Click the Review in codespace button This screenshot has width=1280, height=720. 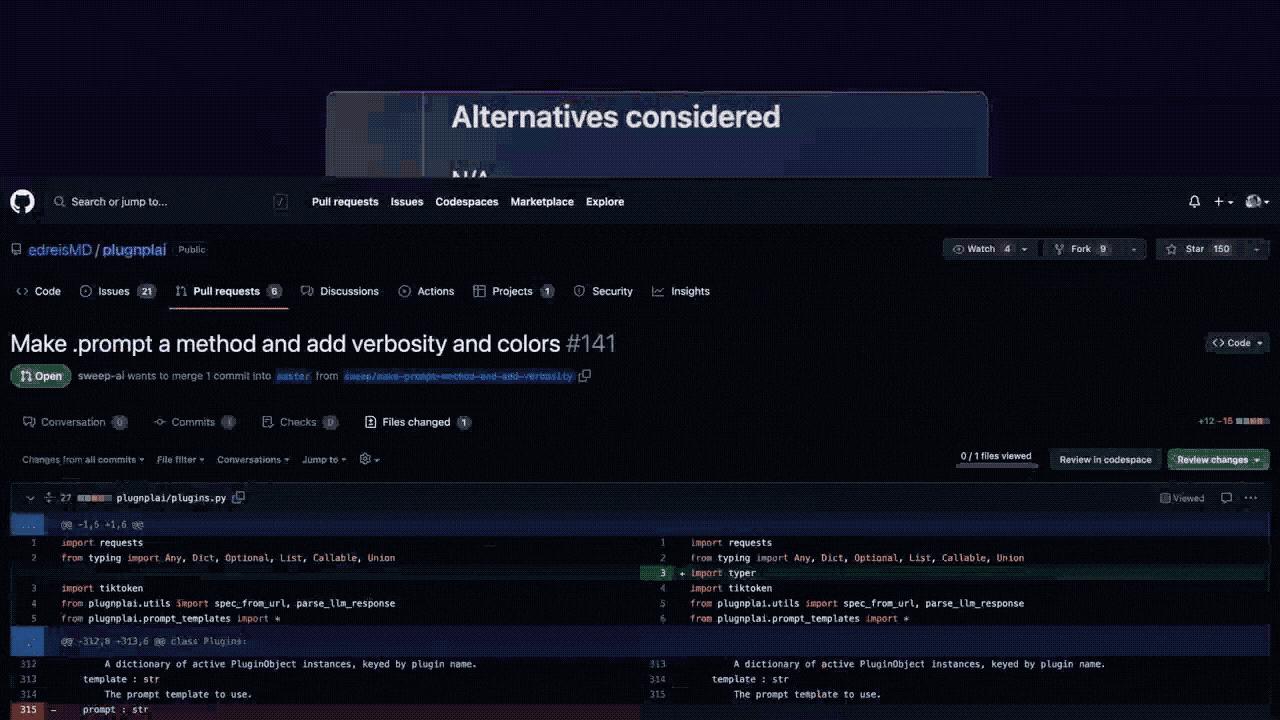(x=1105, y=459)
